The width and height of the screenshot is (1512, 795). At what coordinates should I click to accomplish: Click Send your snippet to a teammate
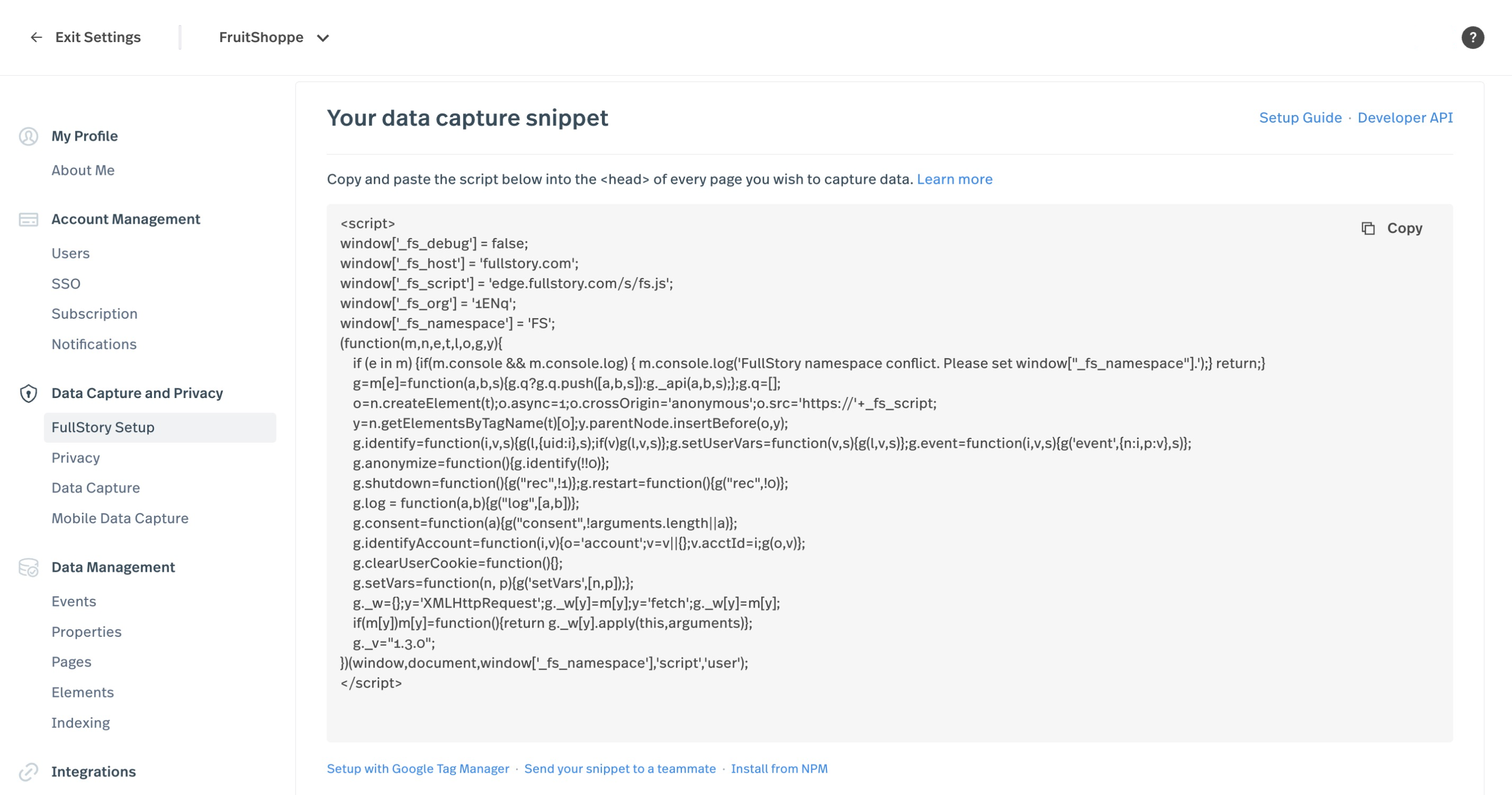tap(620, 768)
